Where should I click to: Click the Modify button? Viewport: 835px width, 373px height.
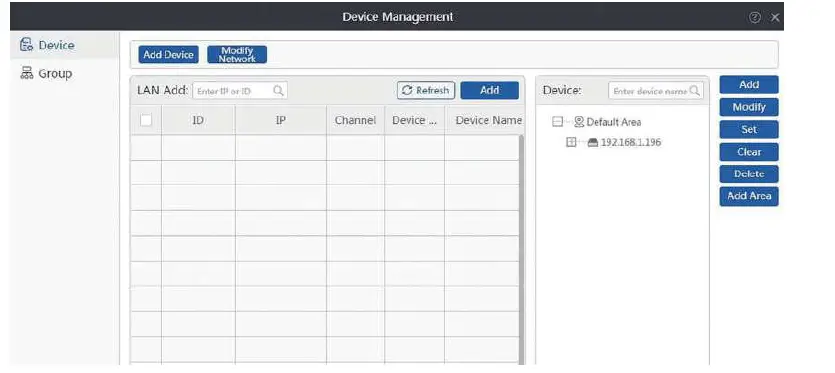(x=749, y=107)
